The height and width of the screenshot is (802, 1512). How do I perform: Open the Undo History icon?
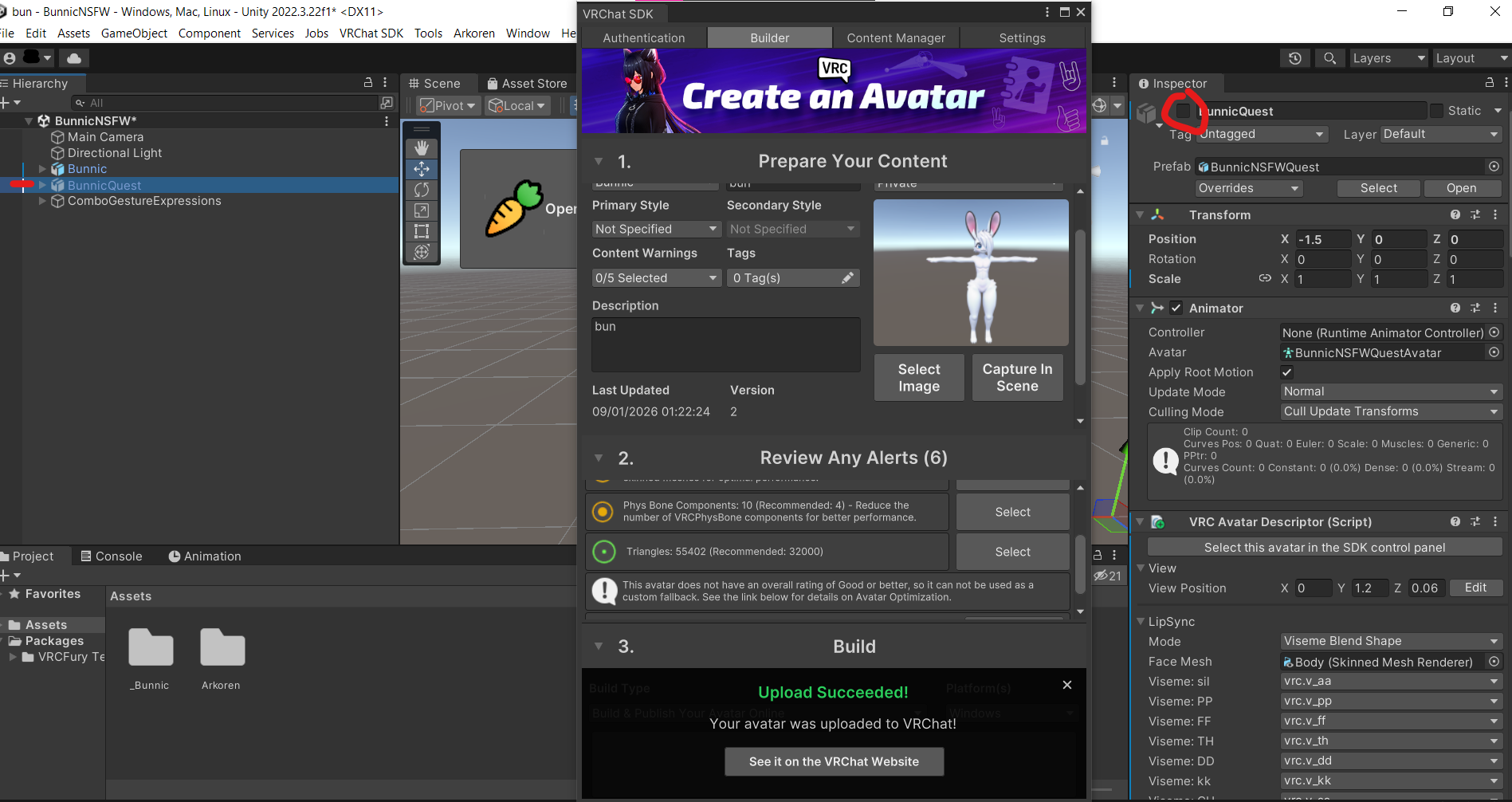(1295, 58)
